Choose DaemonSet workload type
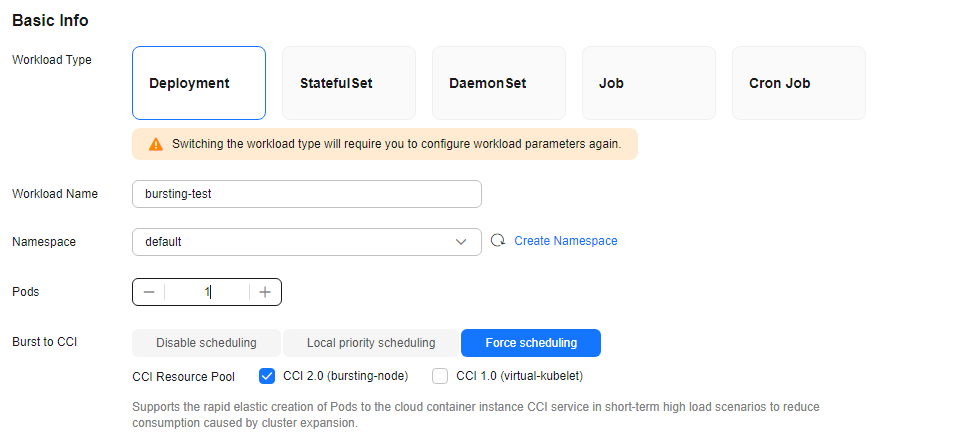Image resolution: width=970 pixels, height=440 pixels. point(499,83)
